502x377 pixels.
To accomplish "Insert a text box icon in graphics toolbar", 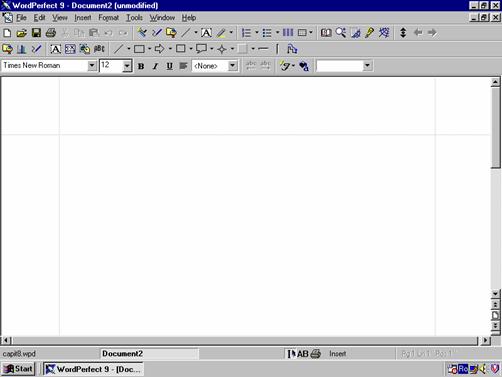I will pos(55,49).
